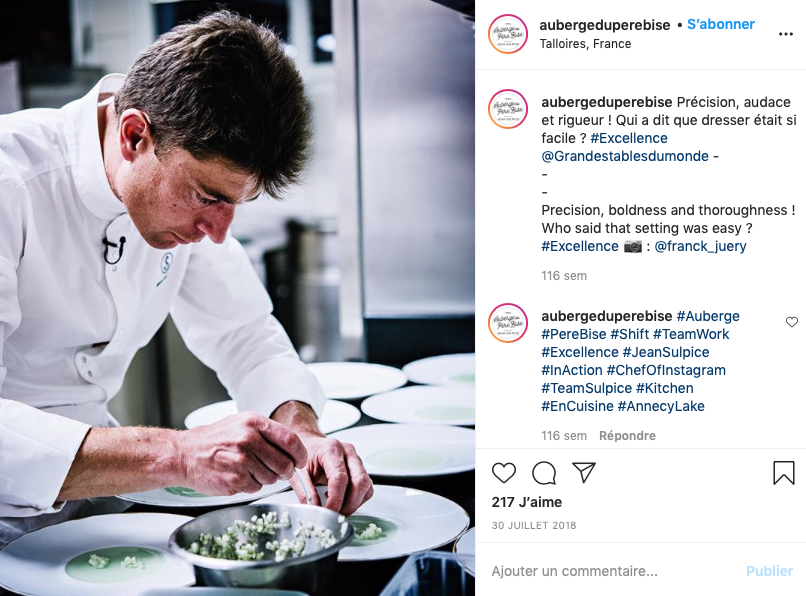Save post with the bookmark icon
Image resolution: width=806 pixels, height=596 pixels.
pyautogui.click(x=783, y=472)
